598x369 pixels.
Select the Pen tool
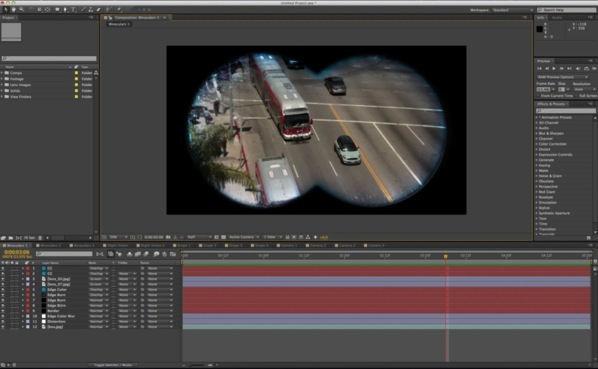(65, 10)
